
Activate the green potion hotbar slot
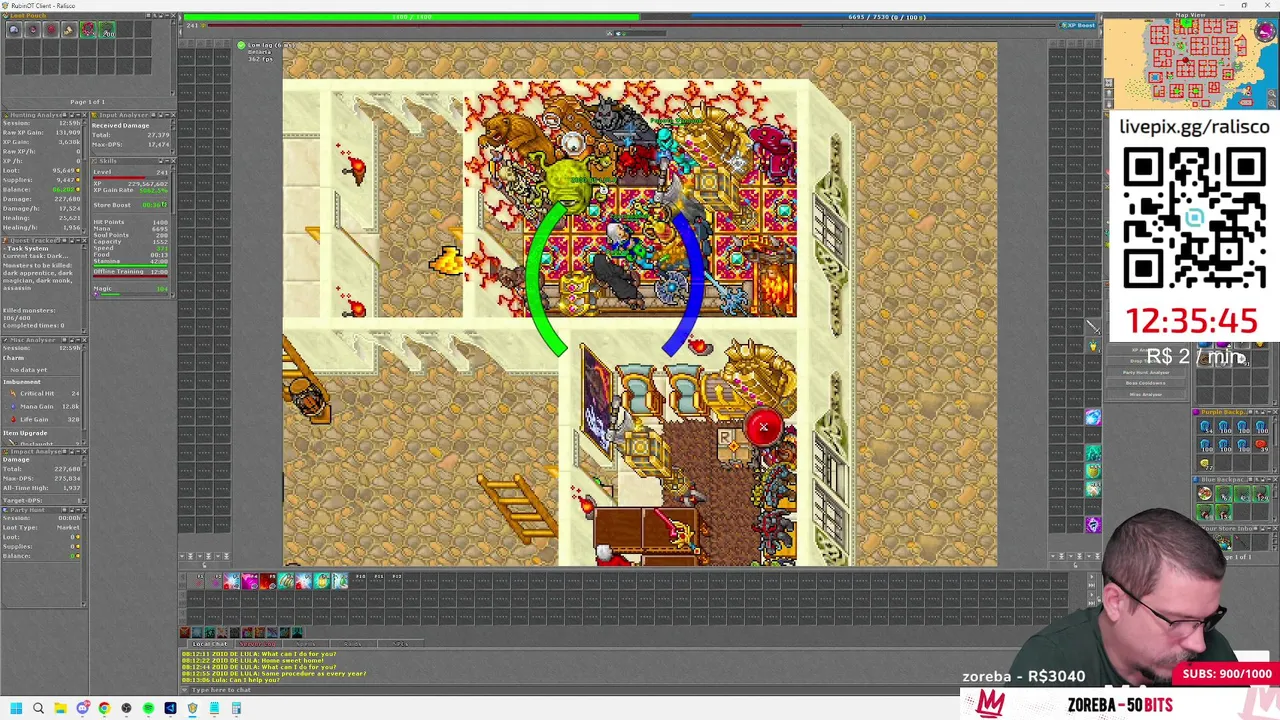(340, 581)
